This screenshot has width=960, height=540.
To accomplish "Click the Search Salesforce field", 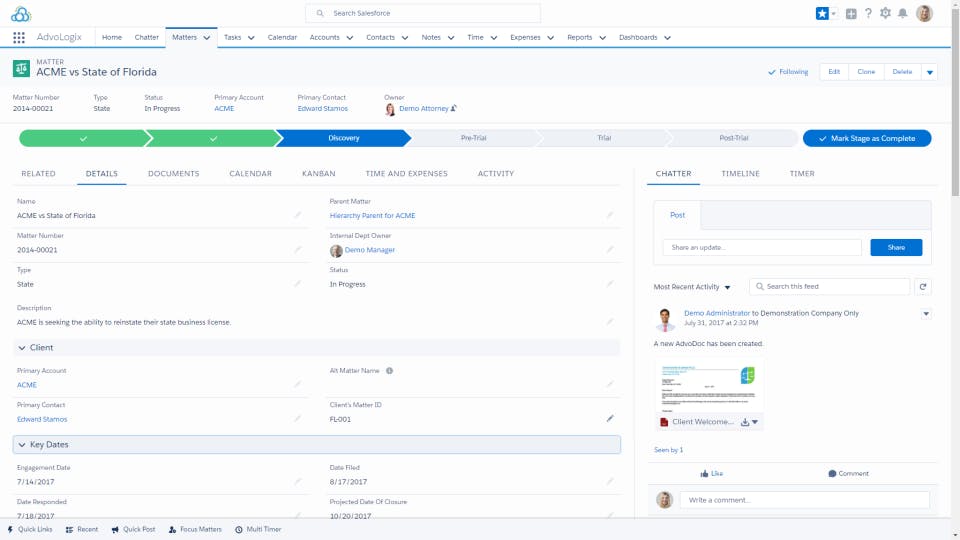I will point(423,13).
